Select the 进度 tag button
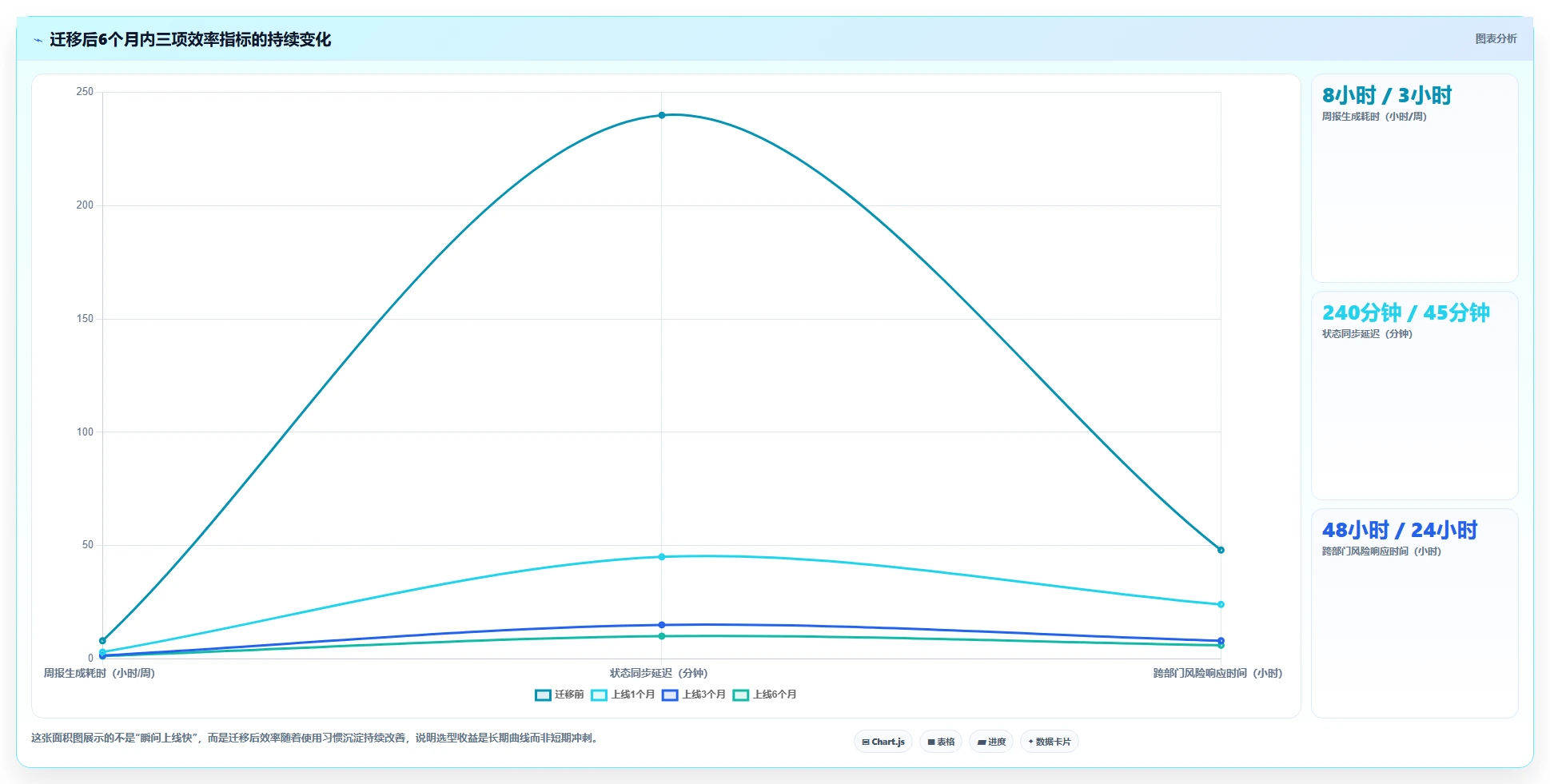This screenshot has height=784, width=1550. coord(991,742)
